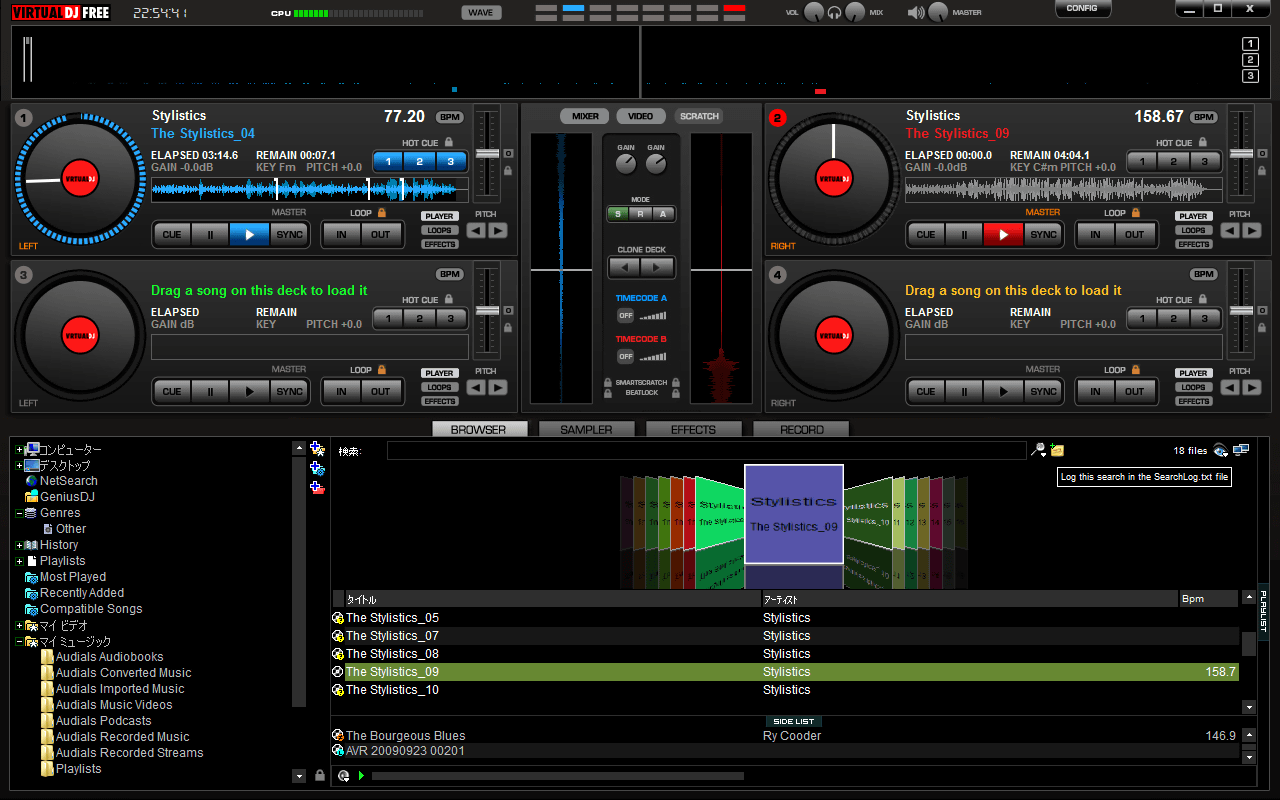Click the green prelisten play arrow
This screenshot has width=1280, height=800.
coord(361,776)
